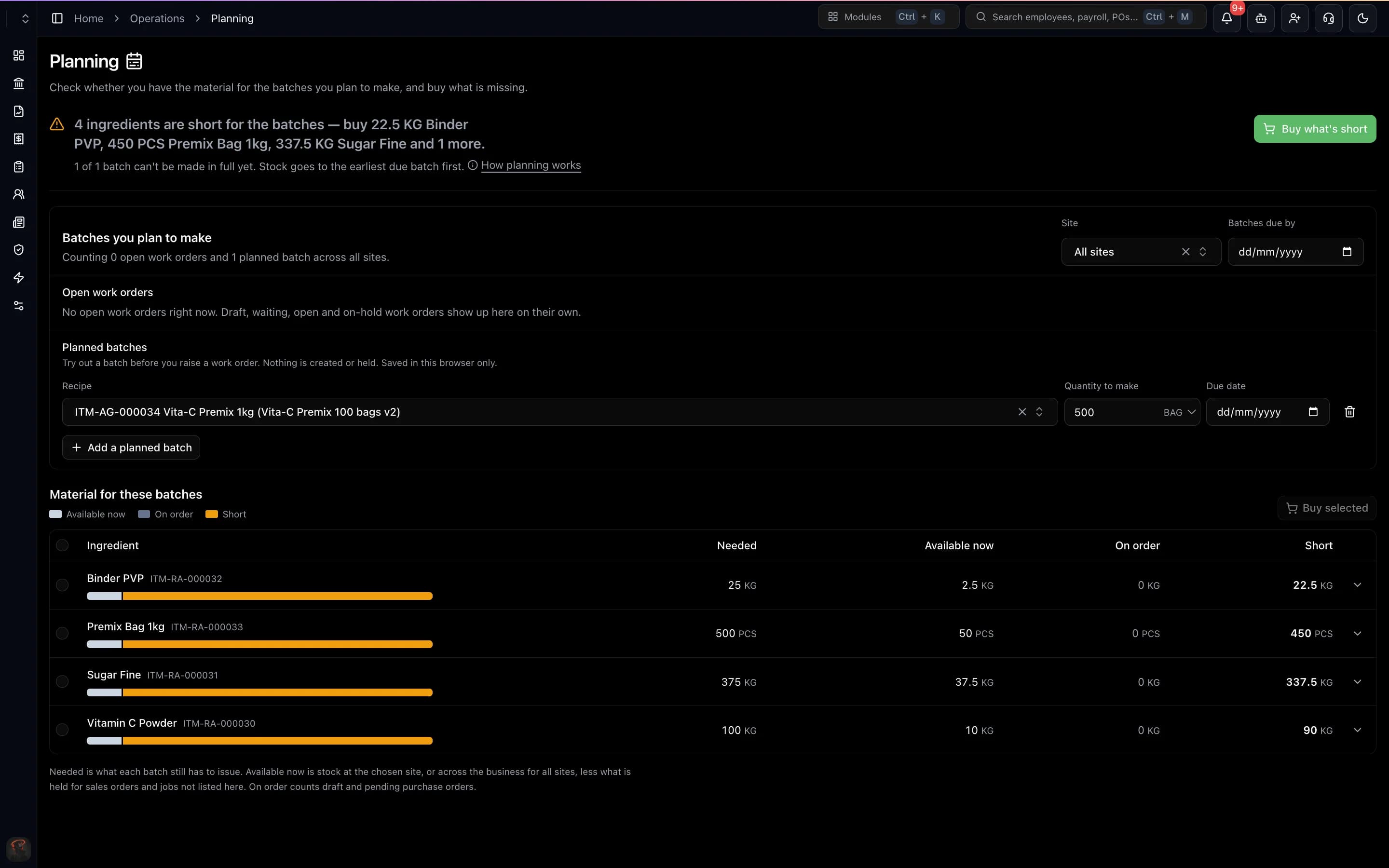Toggle the sidebar panel icon
Image resolution: width=1389 pixels, height=868 pixels.
click(57, 18)
